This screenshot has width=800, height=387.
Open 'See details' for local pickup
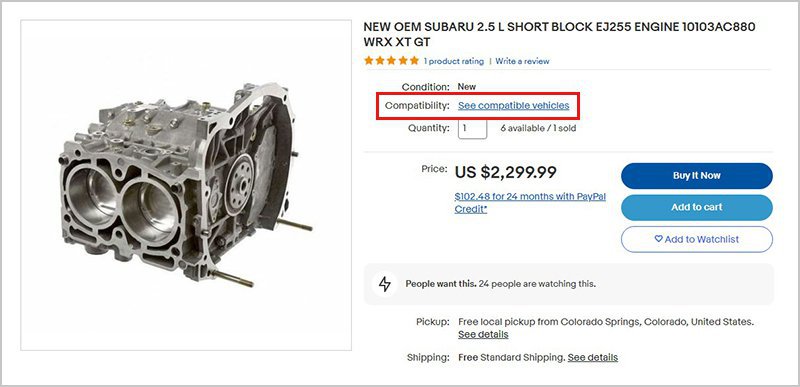coord(483,334)
